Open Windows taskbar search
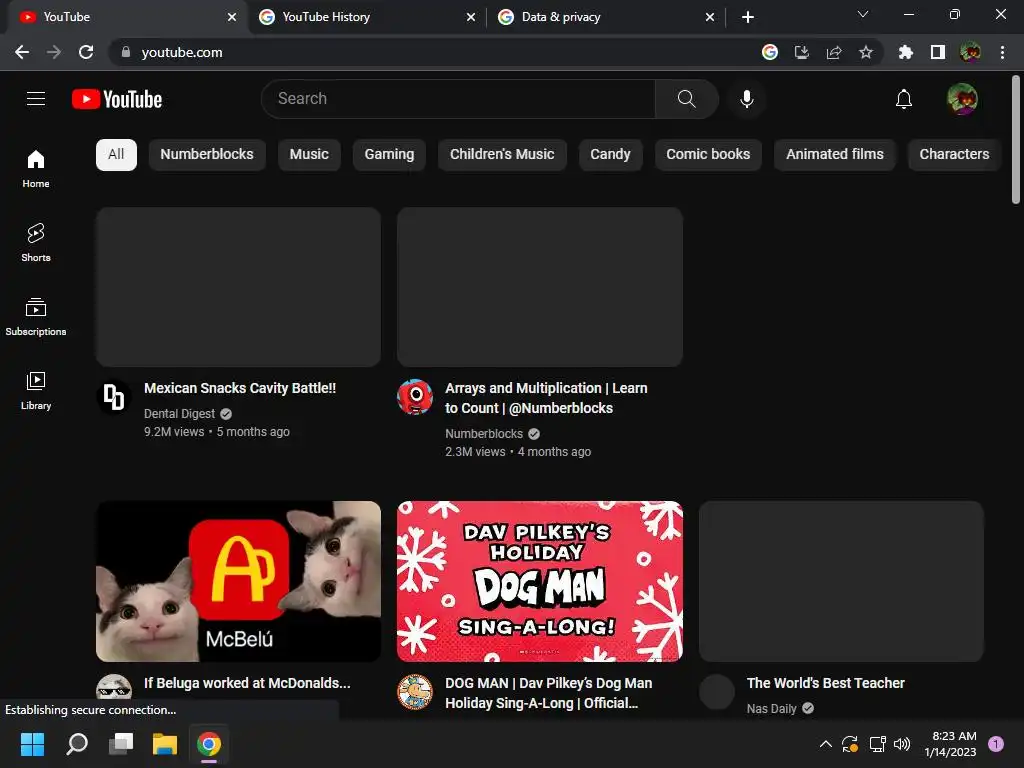The height and width of the screenshot is (768, 1024). (76, 744)
